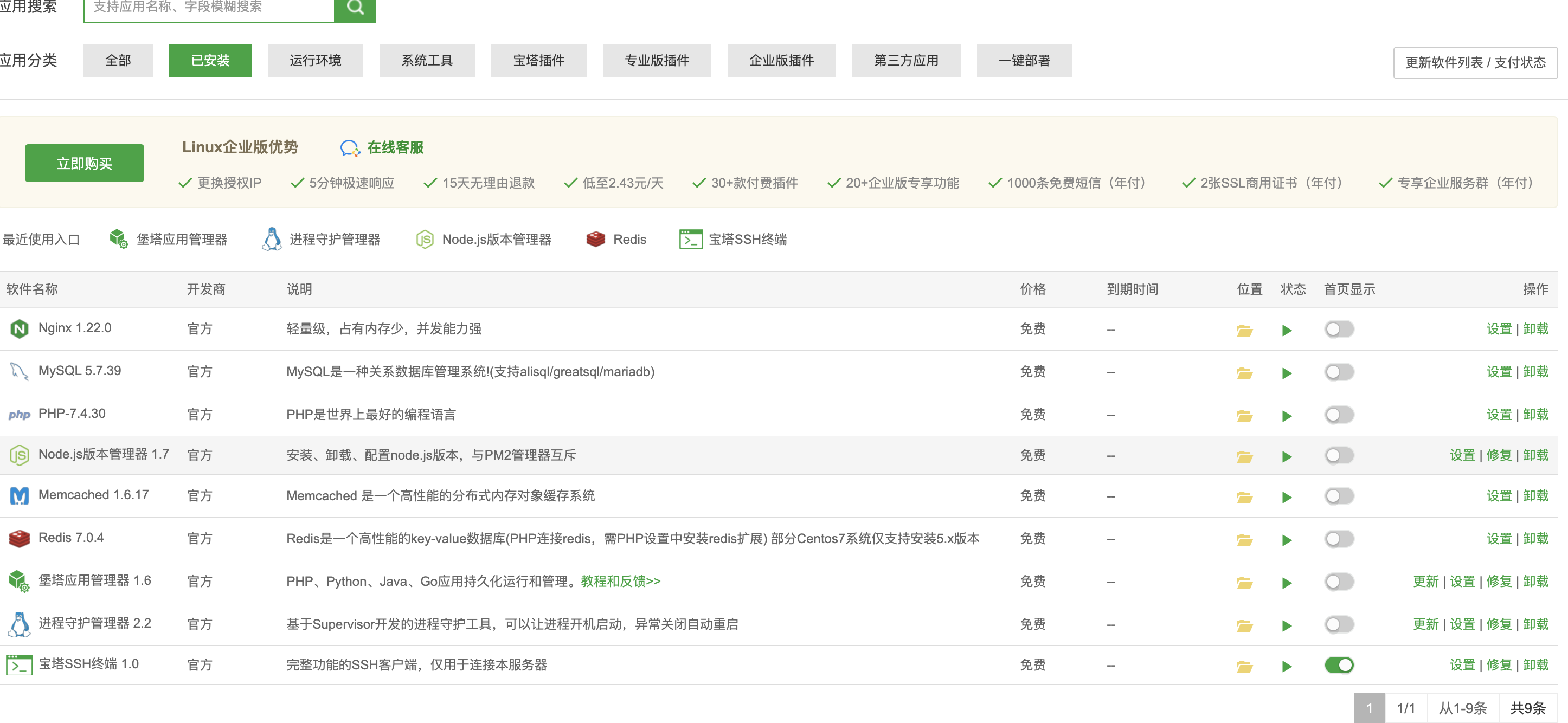Click the play status icon for Node.js版本管理器
This screenshot has height=723, width=1568.
[1286, 456]
